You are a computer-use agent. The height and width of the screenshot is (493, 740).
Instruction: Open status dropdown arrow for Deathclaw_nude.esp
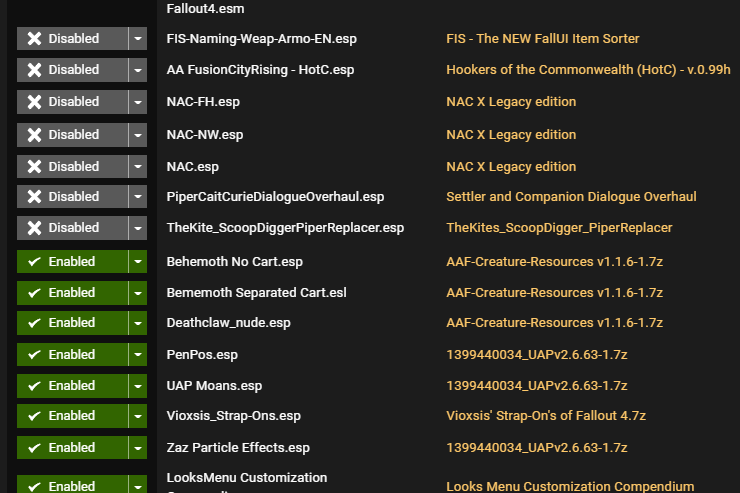(138, 323)
